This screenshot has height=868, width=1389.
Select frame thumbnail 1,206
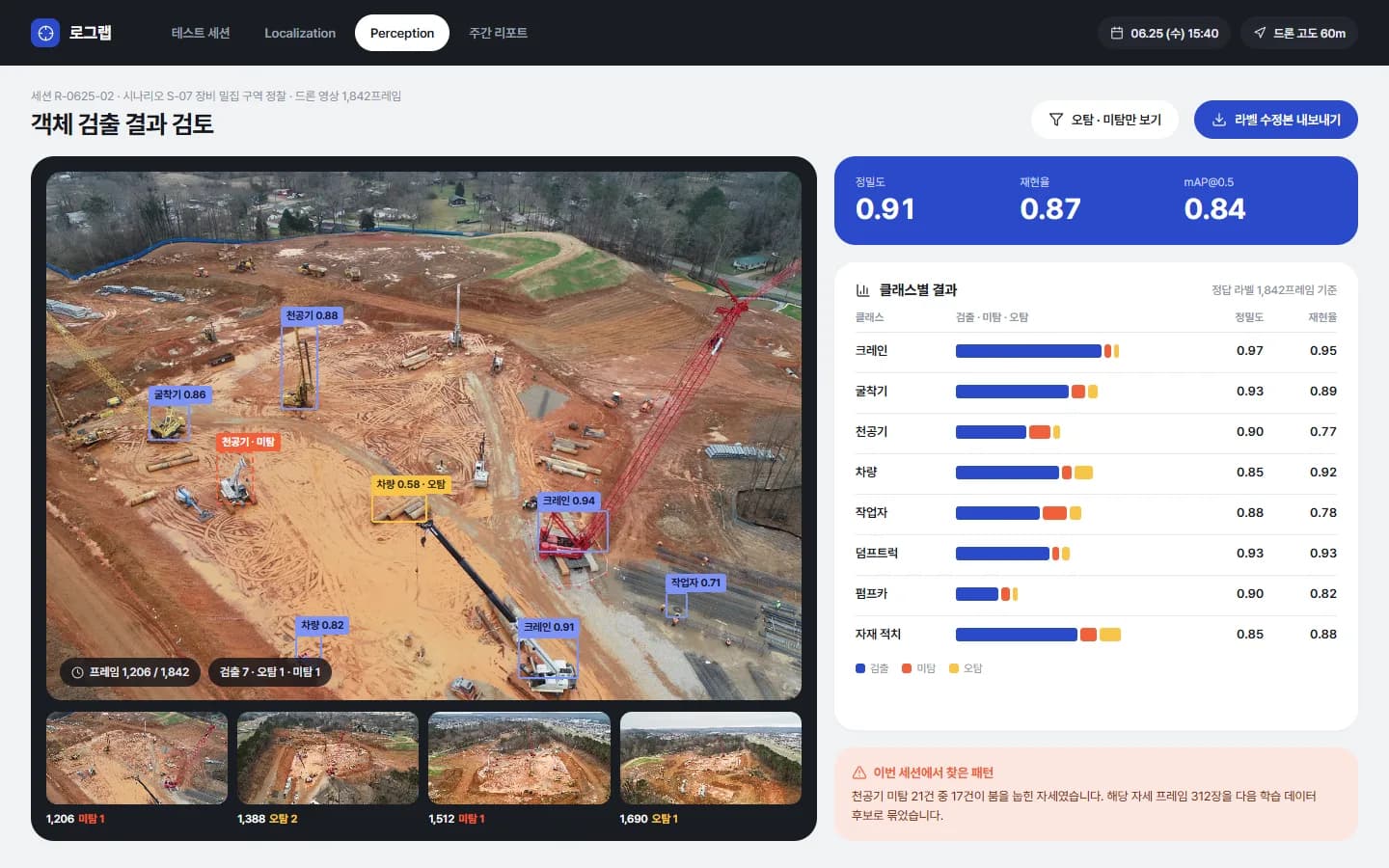pyautogui.click(x=137, y=758)
